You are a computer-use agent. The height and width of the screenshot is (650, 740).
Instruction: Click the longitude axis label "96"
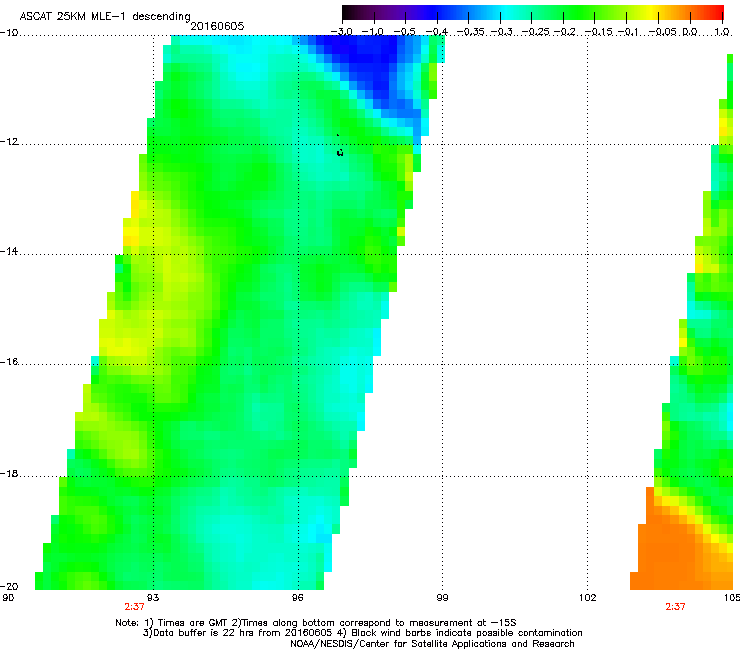coord(297,598)
